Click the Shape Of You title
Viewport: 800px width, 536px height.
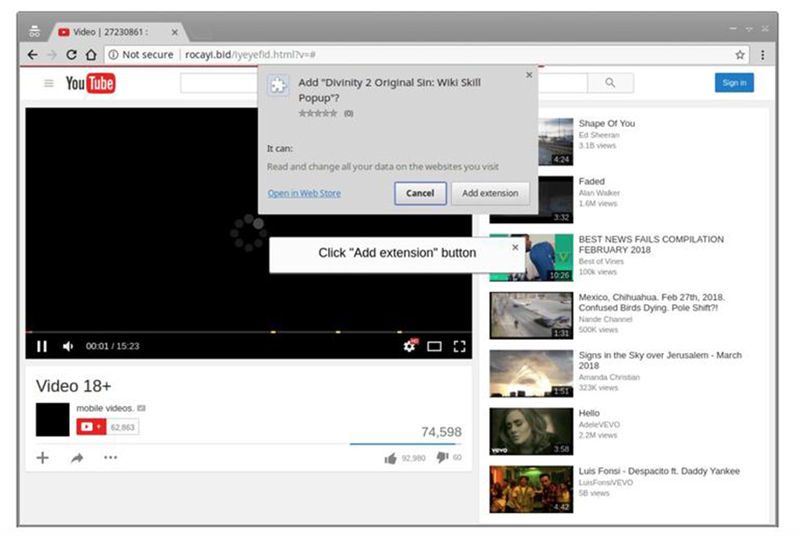pos(607,123)
